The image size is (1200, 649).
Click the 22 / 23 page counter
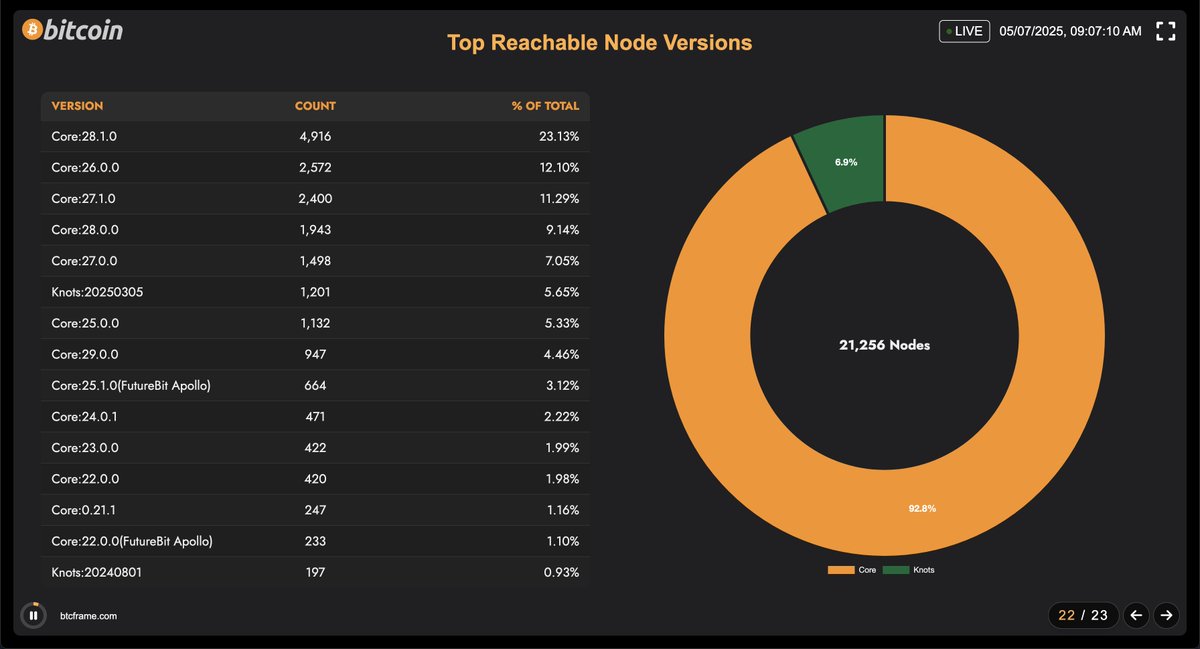pyautogui.click(x=1083, y=615)
